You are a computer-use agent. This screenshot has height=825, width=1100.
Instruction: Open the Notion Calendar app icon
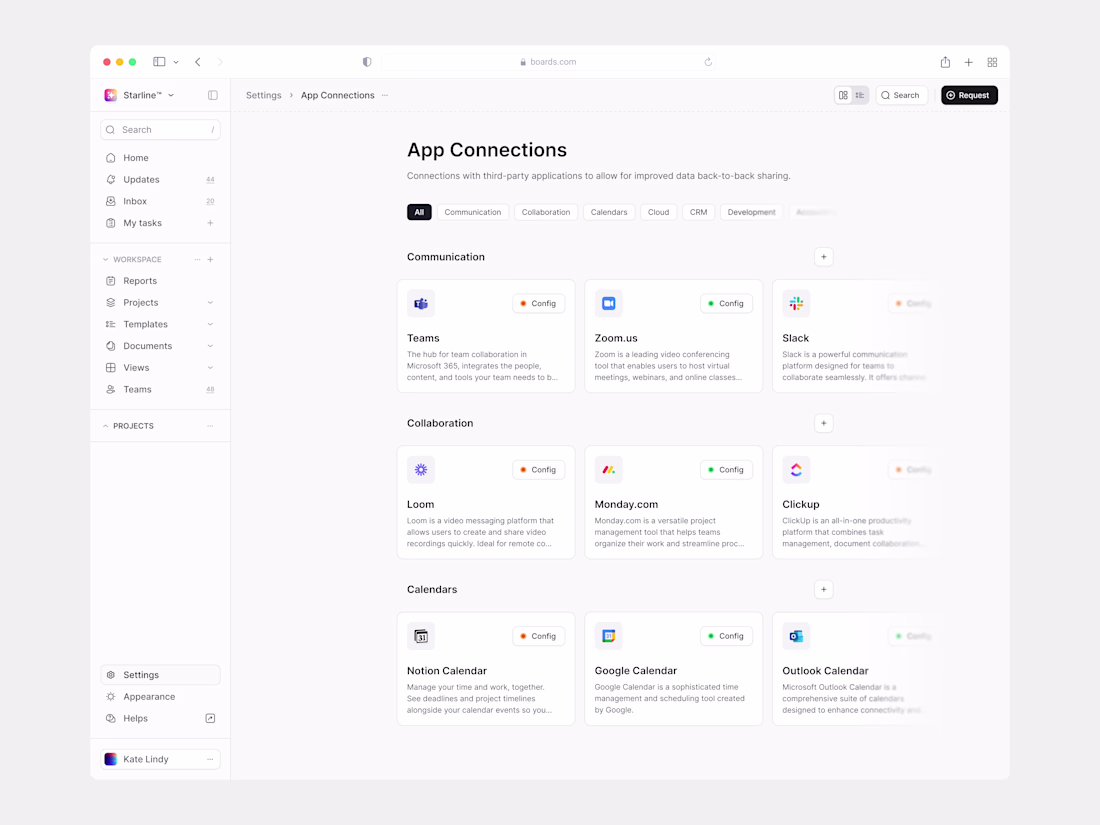(421, 636)
